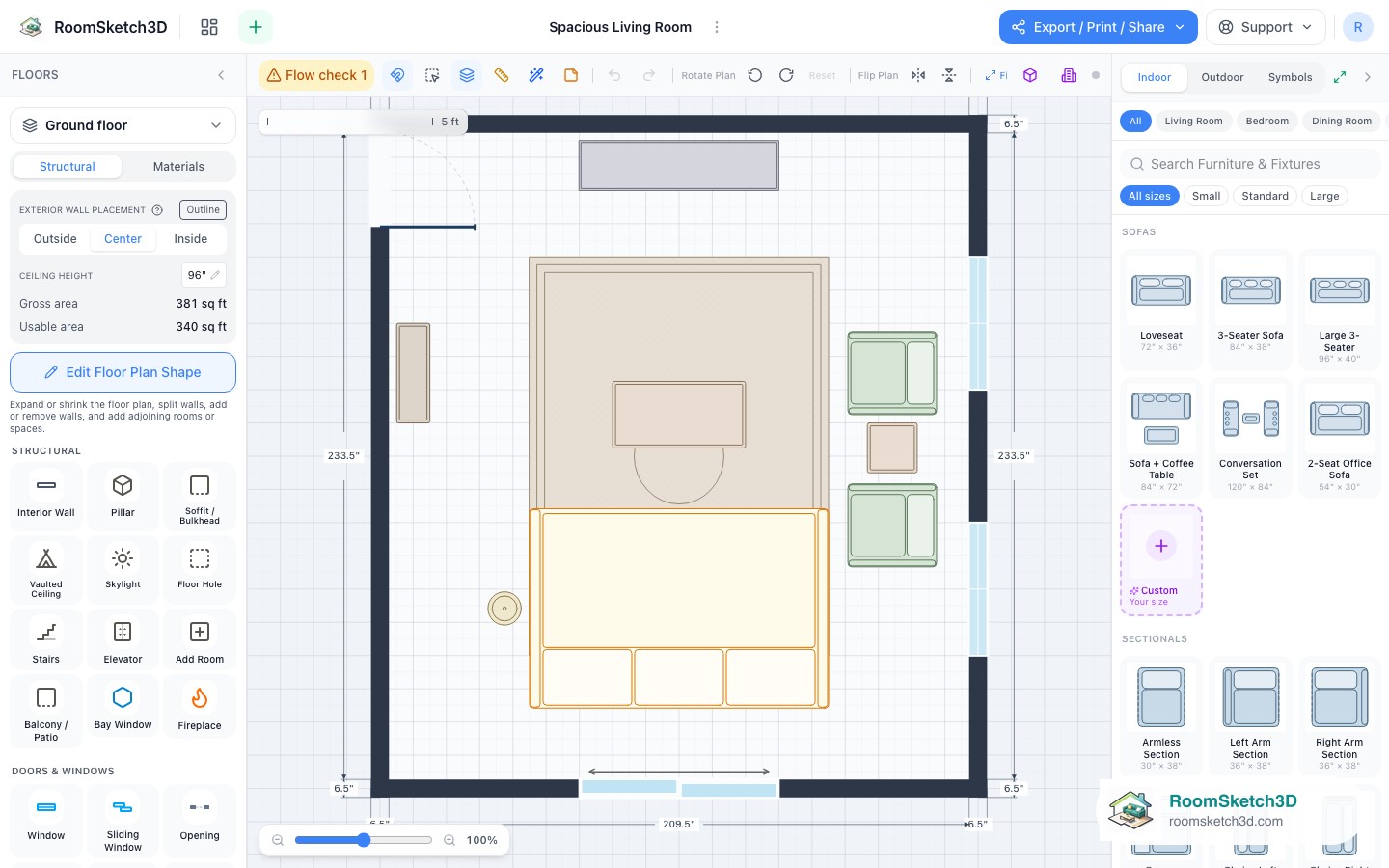Toggle the layers icon in toolbar
This screenshot has height=868, width=1389.
(x=467, y=75)
